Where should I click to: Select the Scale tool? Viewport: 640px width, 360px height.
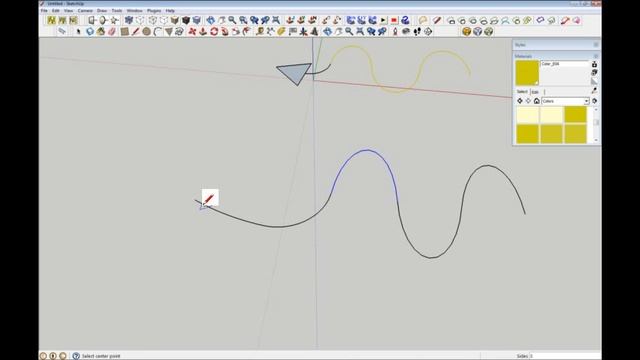coord(236,31)
